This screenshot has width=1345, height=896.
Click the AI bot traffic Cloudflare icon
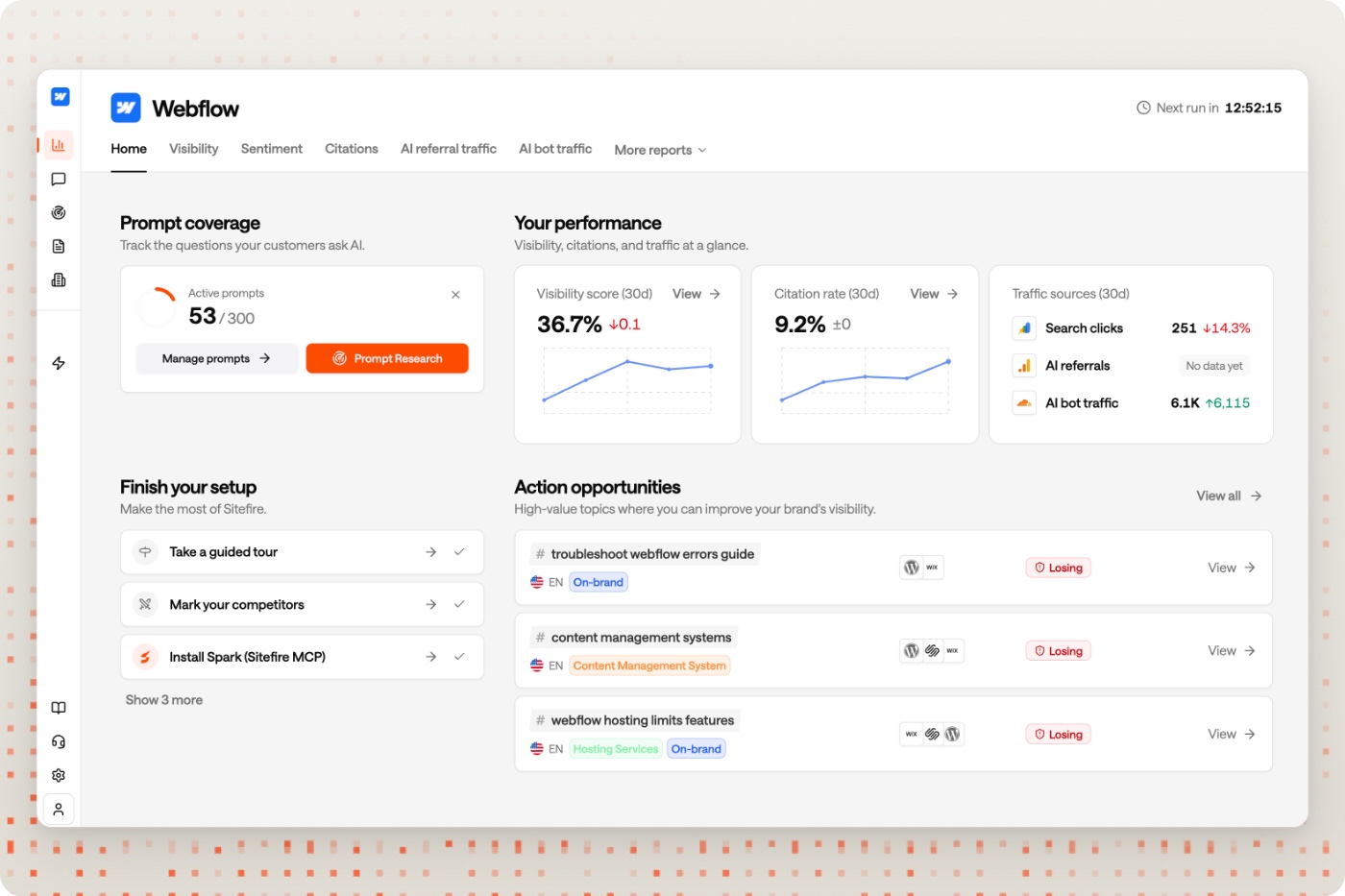click(1024, 403)
